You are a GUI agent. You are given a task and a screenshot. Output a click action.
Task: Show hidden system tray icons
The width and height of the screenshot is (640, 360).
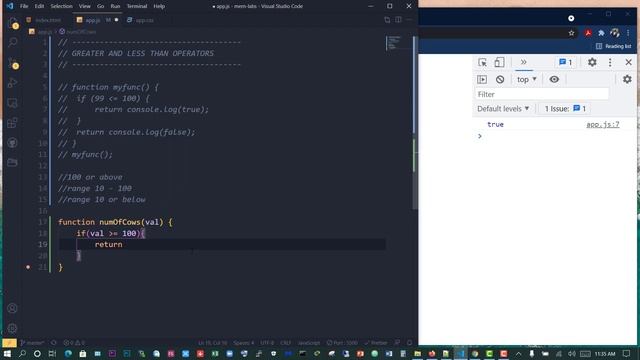pyautogui.click(x=518, y=353)
